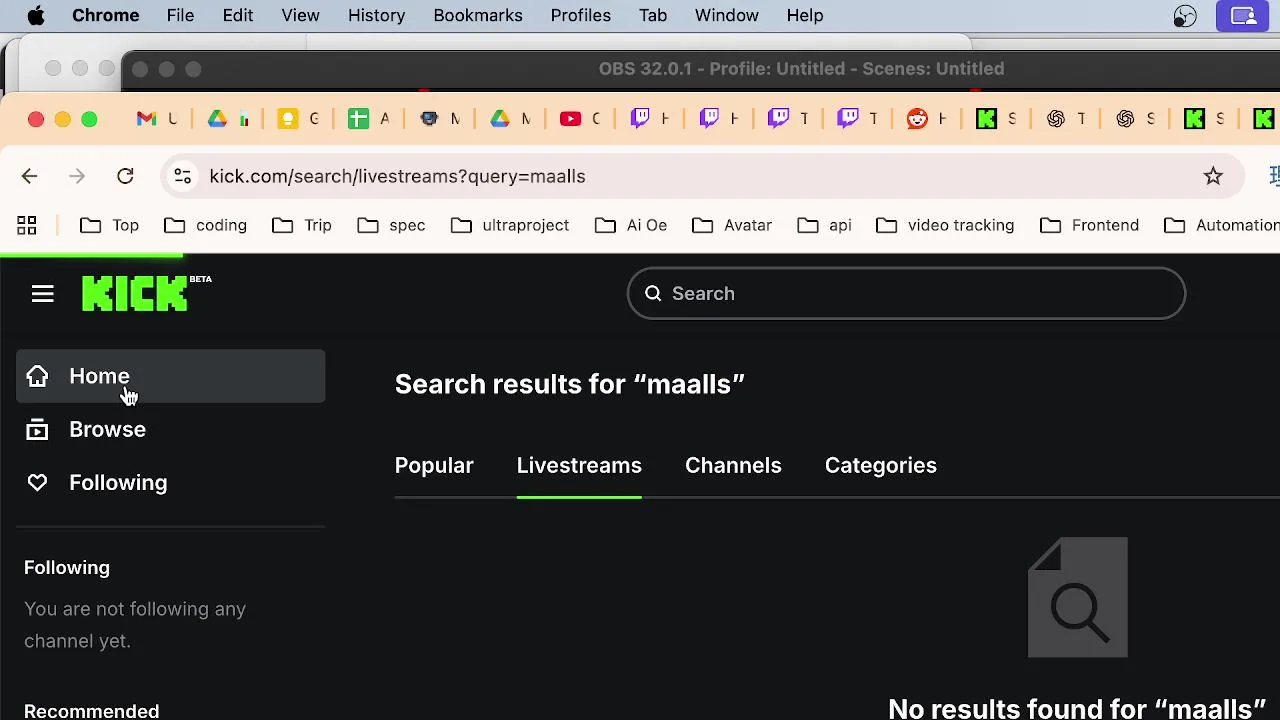The image size is (1280, 720).
Task: Click the magnifier icon in Kick search bar
Action: (653, 294)
